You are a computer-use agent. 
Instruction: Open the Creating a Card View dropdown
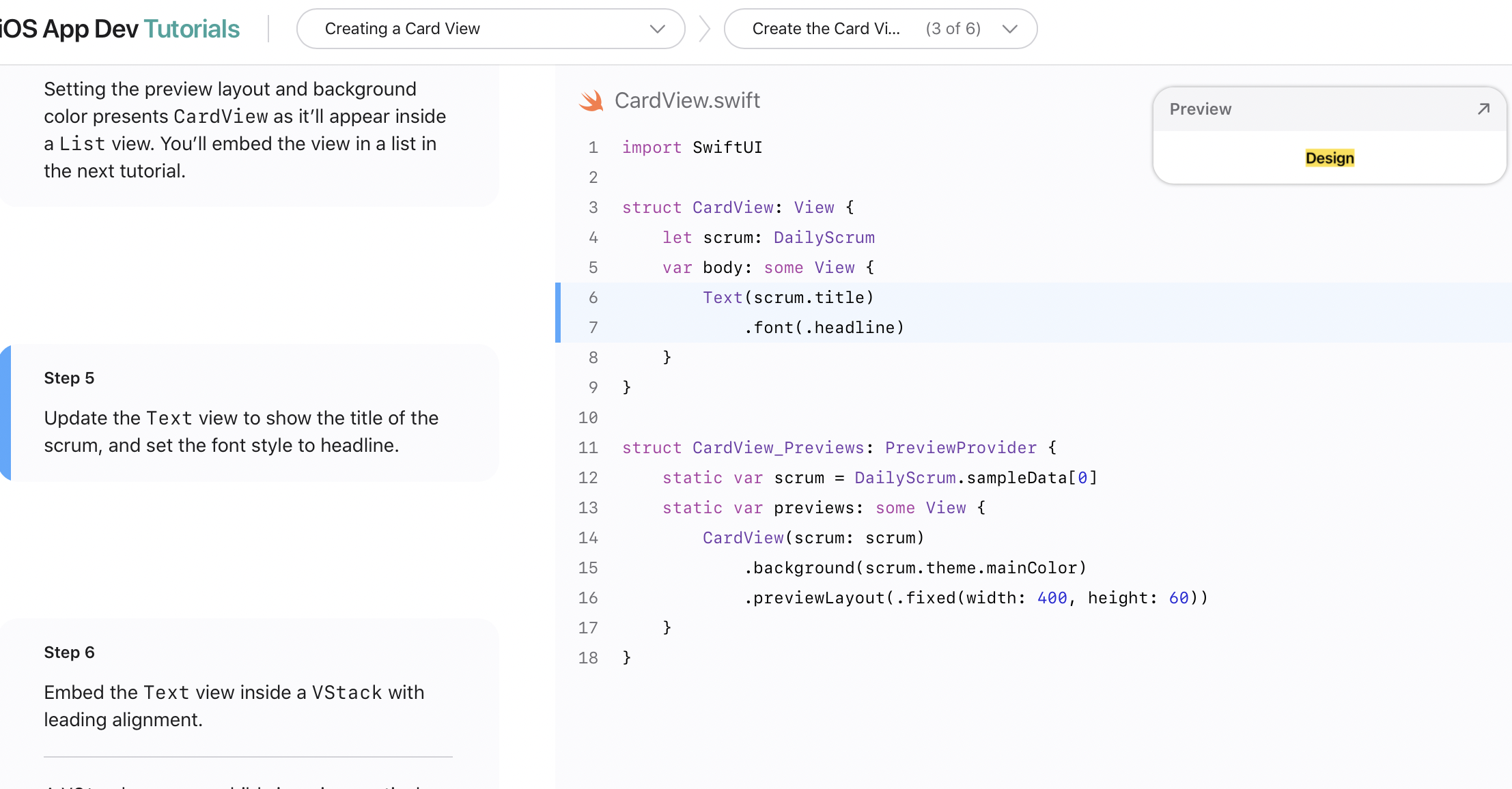point(490,29)
